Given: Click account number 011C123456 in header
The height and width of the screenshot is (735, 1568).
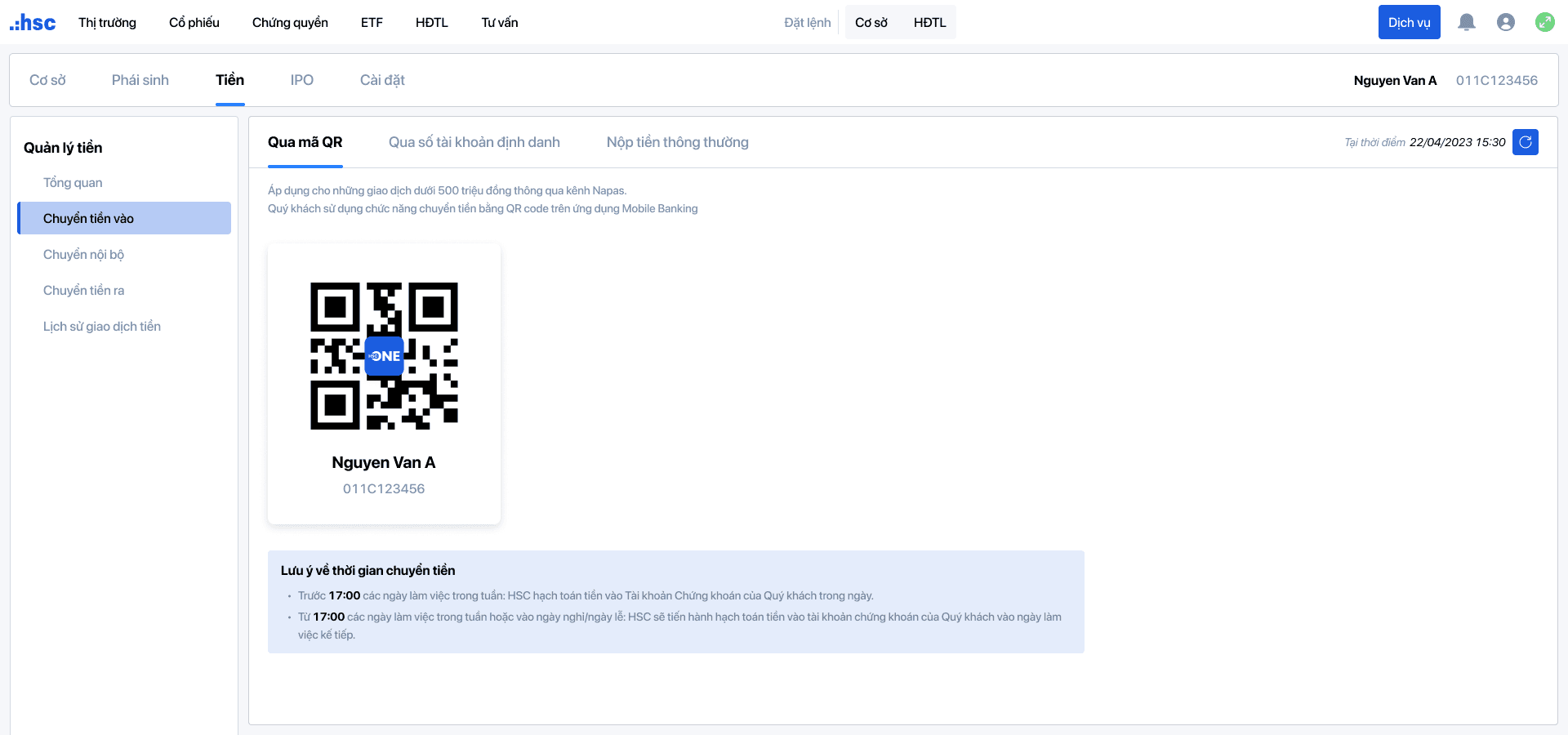Looking at the screenshot, I should coord(1497,80).
